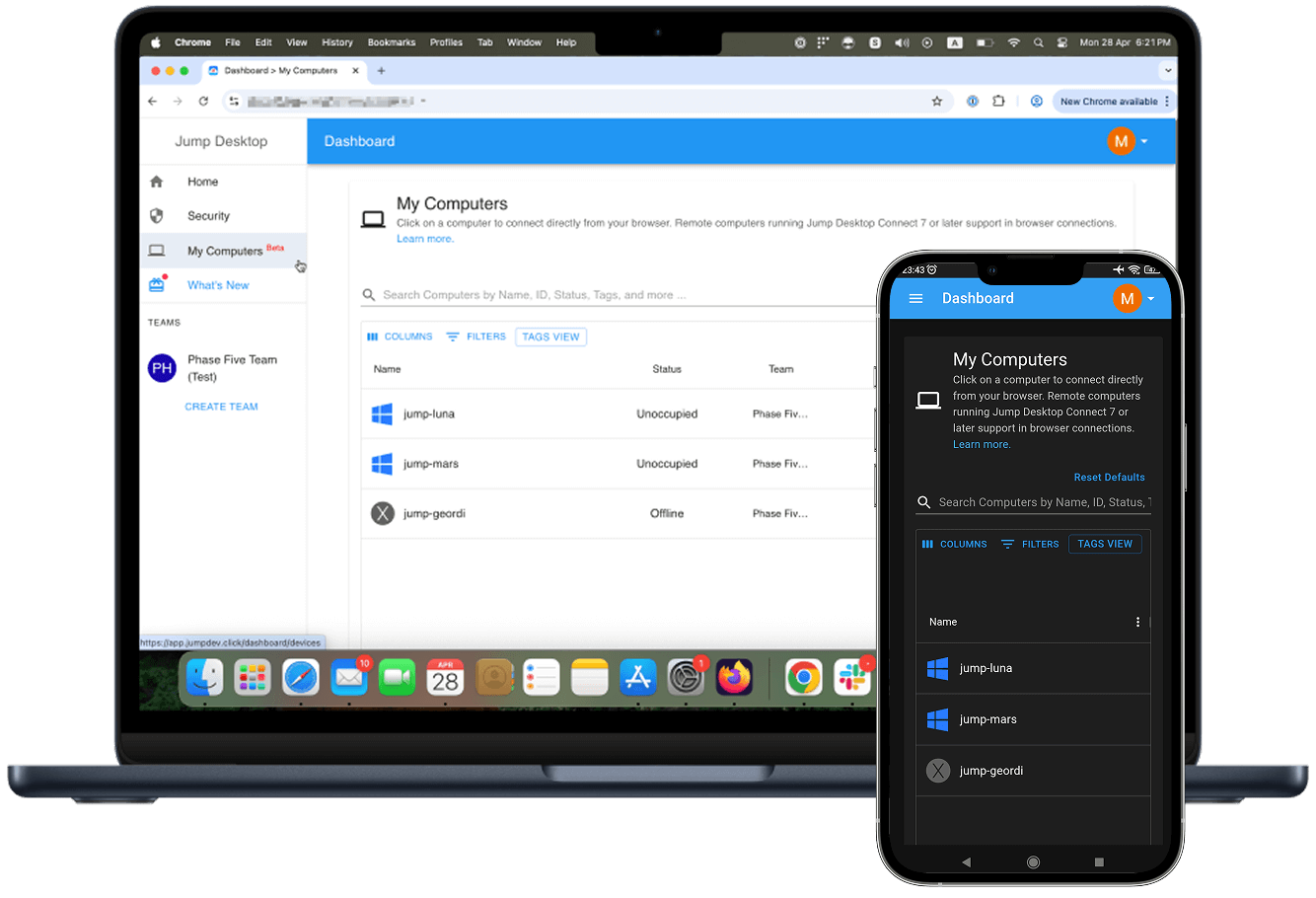
Task: Click the Security shield icon
Action: [156, 216]
